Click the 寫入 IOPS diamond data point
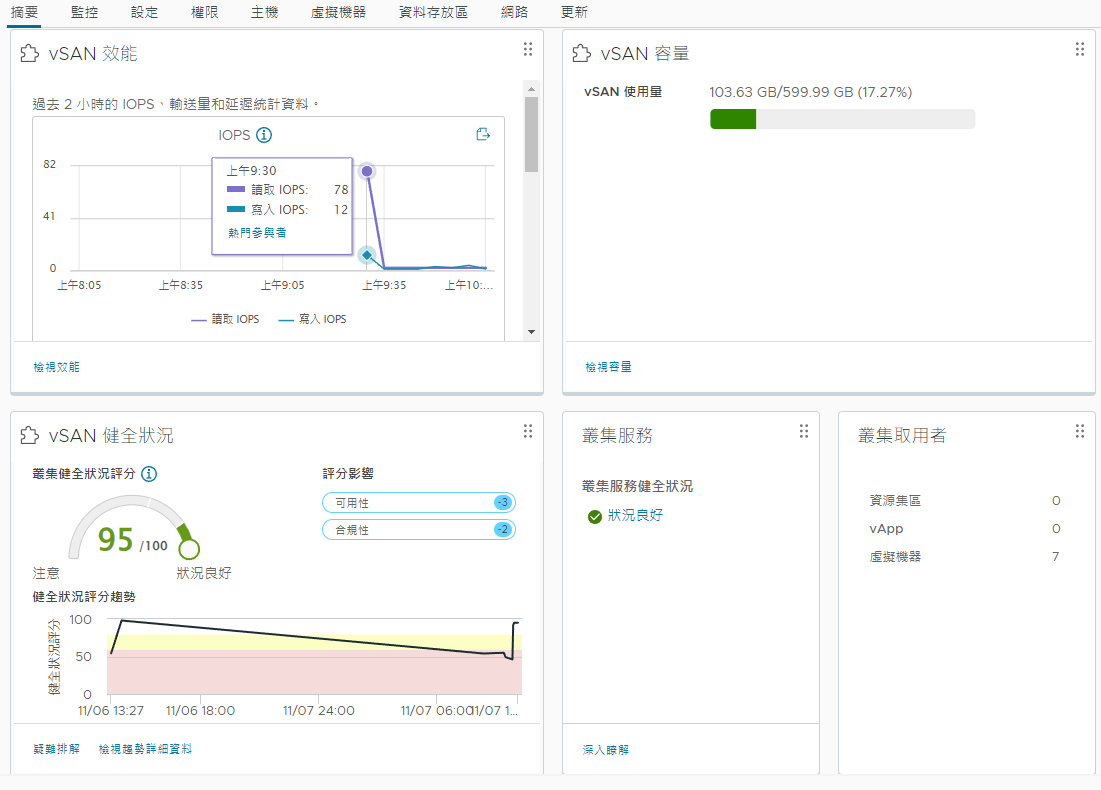1101x790 pixels. point(367,255)
